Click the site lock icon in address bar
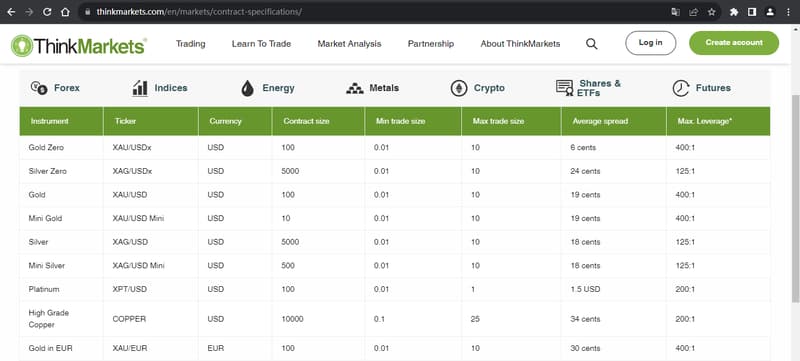 (x=88, y=12)
